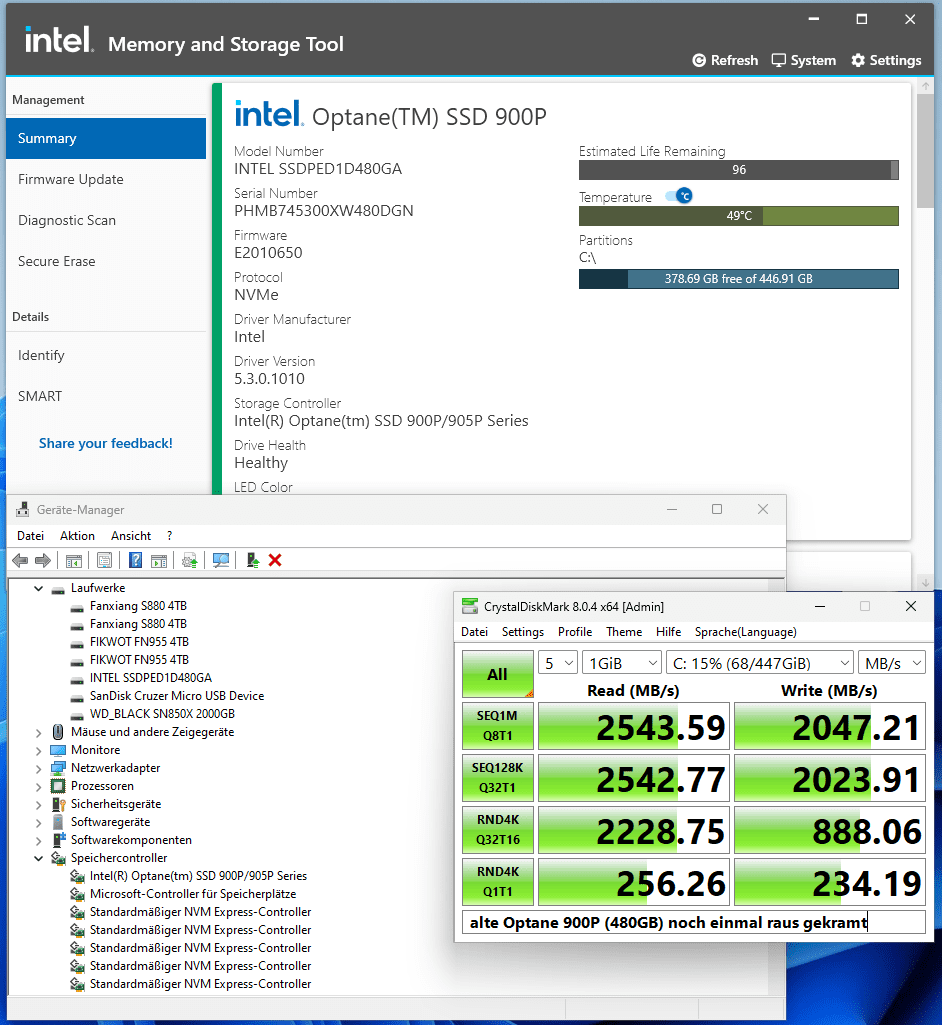Open Datei menu in Geräte-Manager
Viewport: 942px width, 1025px height.
click(31, 535)
